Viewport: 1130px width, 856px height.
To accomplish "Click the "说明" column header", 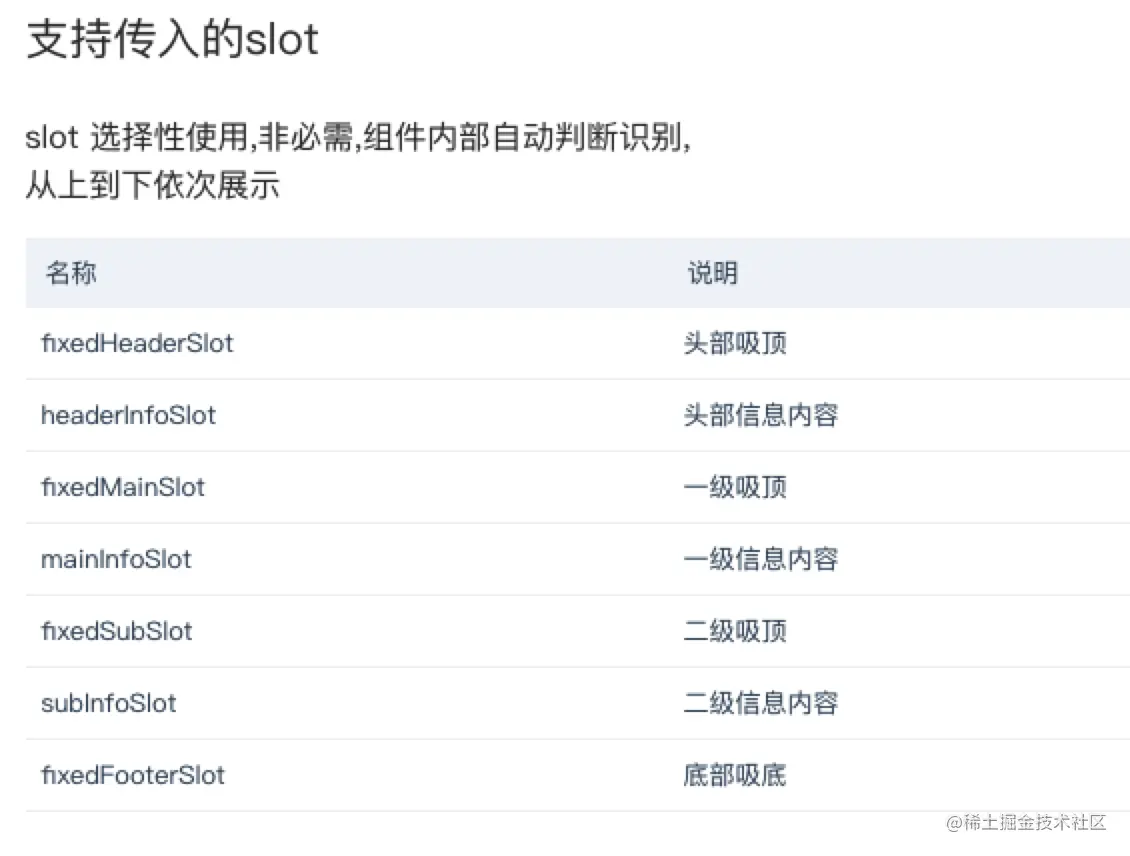I will click(712, 273).
